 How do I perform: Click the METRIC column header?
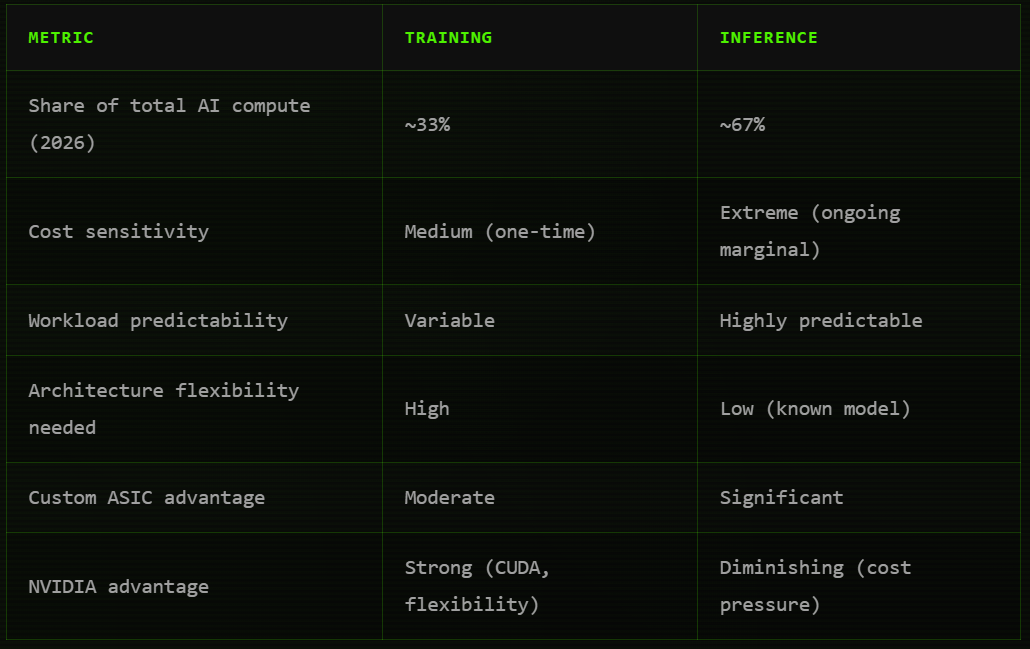click(61, 38)
